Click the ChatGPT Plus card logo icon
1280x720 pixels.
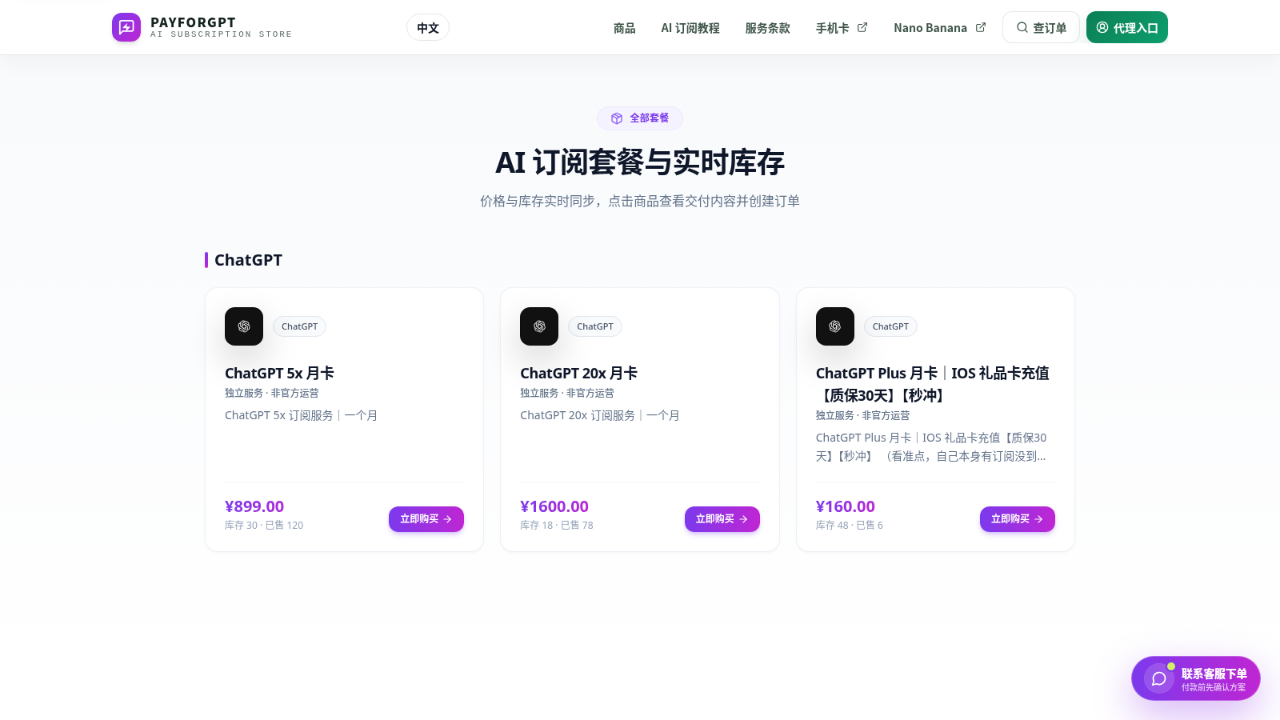[x=835, y=326]
